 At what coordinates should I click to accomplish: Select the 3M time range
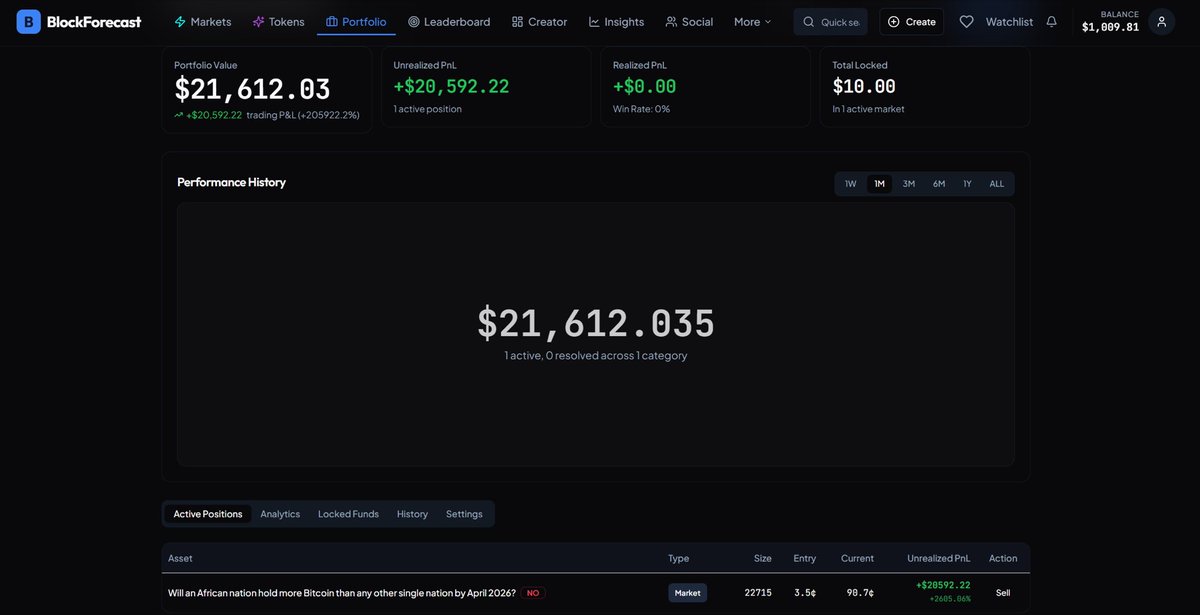(x=909, y=184)
